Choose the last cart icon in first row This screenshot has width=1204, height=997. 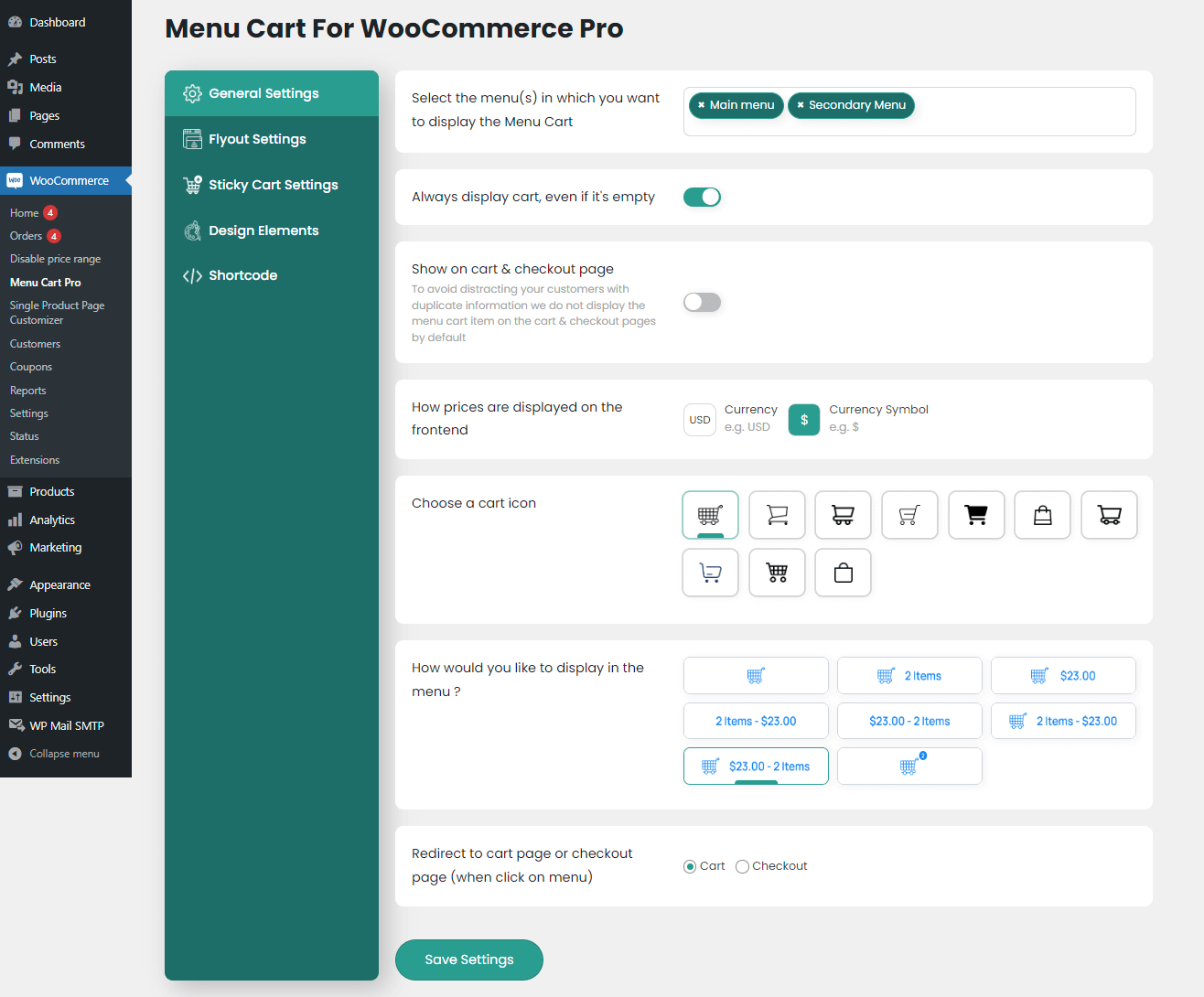[1109, 515]
